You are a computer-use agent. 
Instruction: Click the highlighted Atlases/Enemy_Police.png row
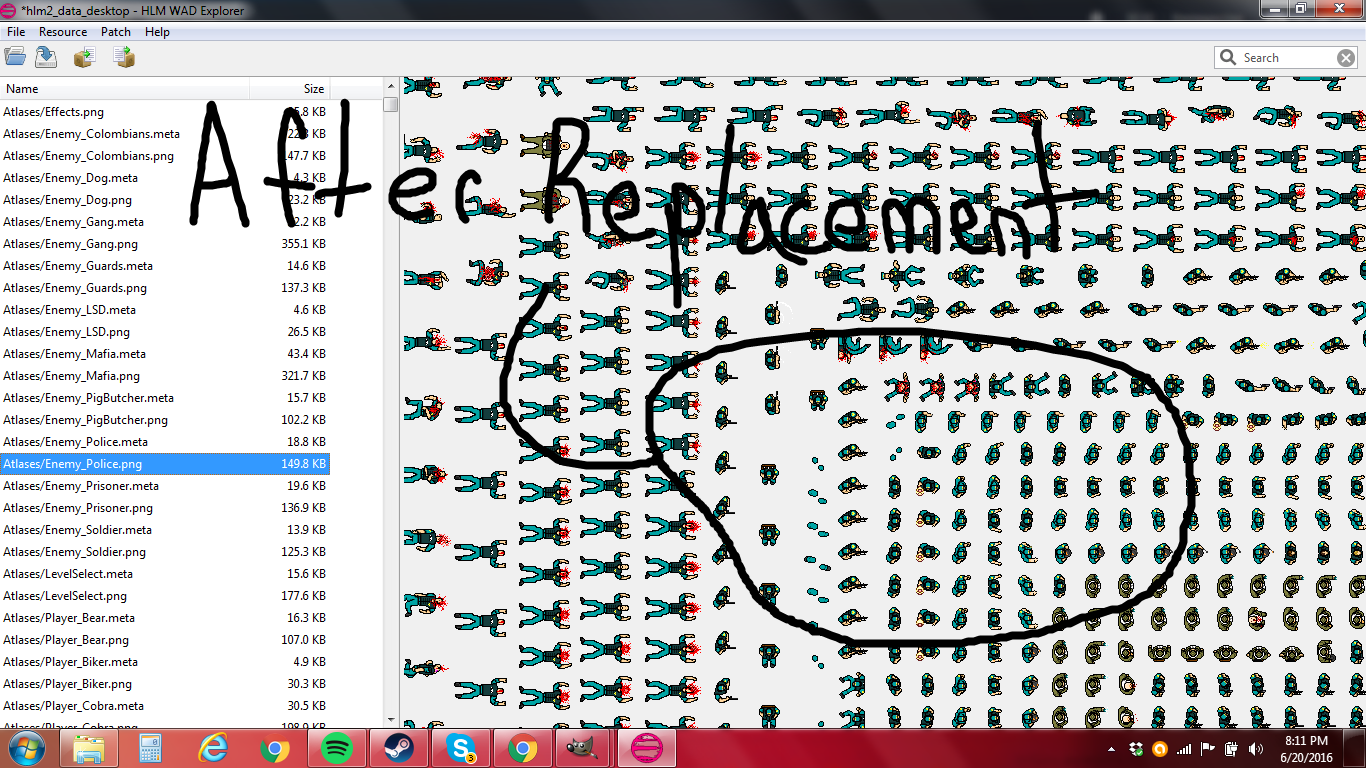click(x=164, y=464)
